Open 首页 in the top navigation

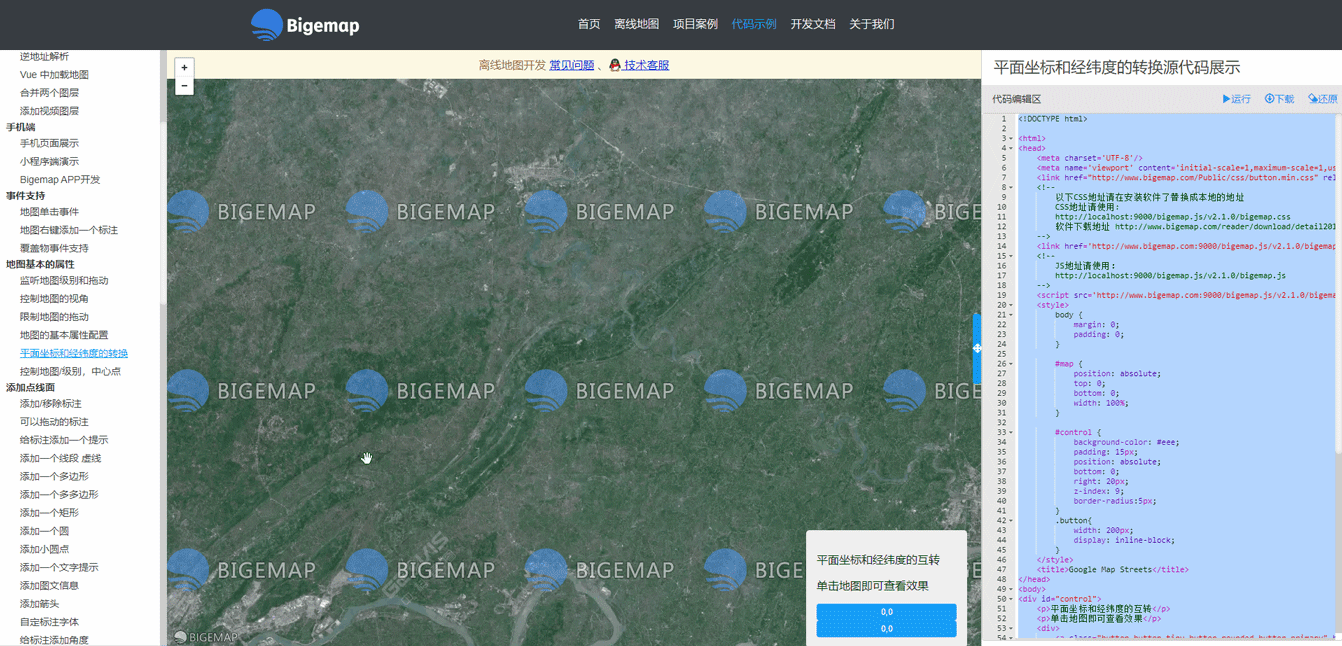589,24
